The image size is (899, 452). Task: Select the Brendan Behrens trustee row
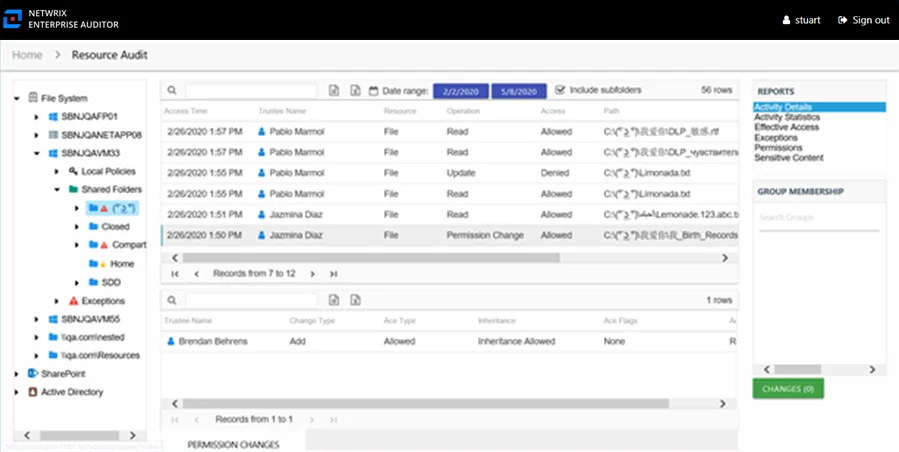click(450, 341)
